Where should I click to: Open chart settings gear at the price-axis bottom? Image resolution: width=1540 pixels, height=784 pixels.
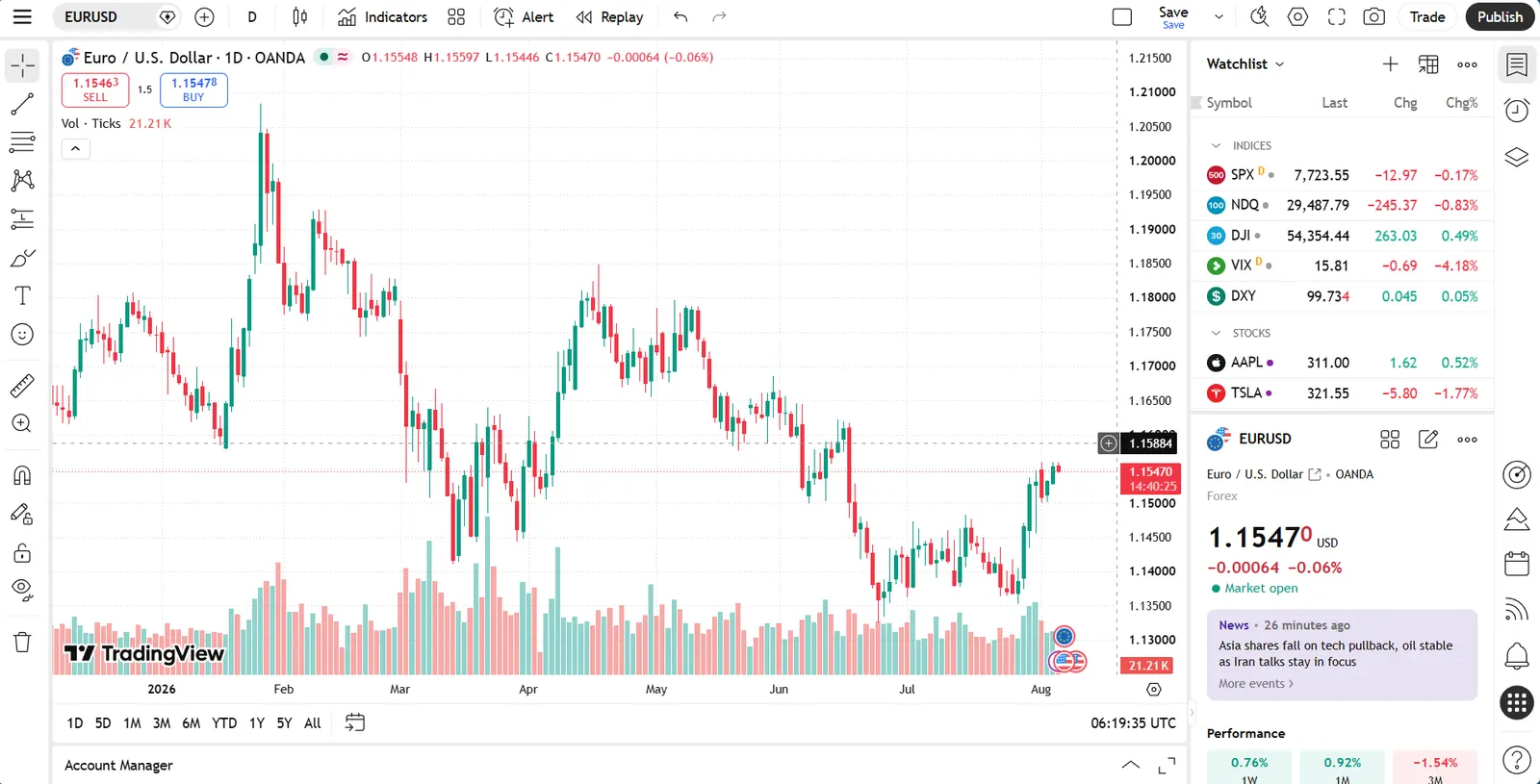pos(1154,690)
